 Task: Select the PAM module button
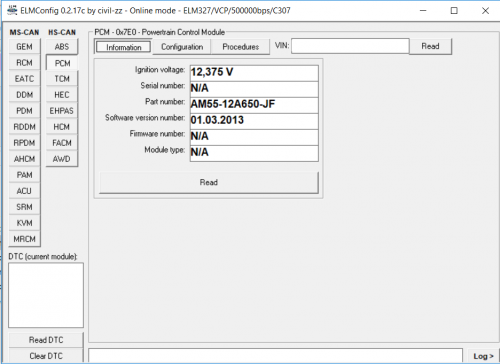coord(25,175)
